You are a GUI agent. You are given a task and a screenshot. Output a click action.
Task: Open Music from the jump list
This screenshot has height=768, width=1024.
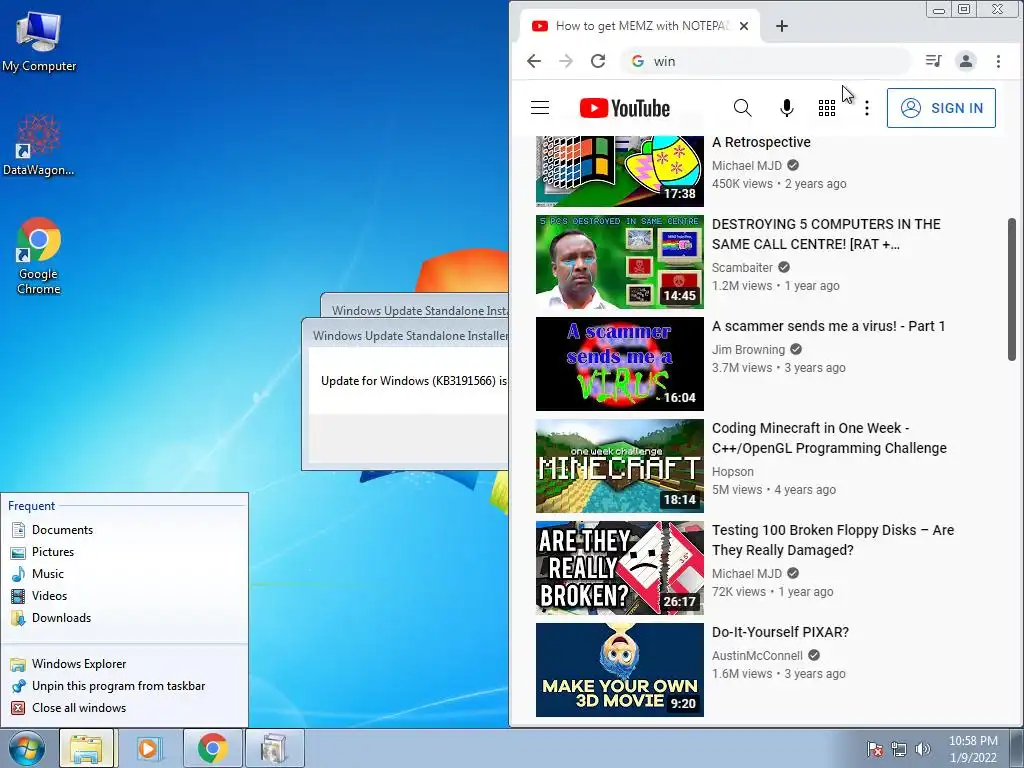(124, 573)
